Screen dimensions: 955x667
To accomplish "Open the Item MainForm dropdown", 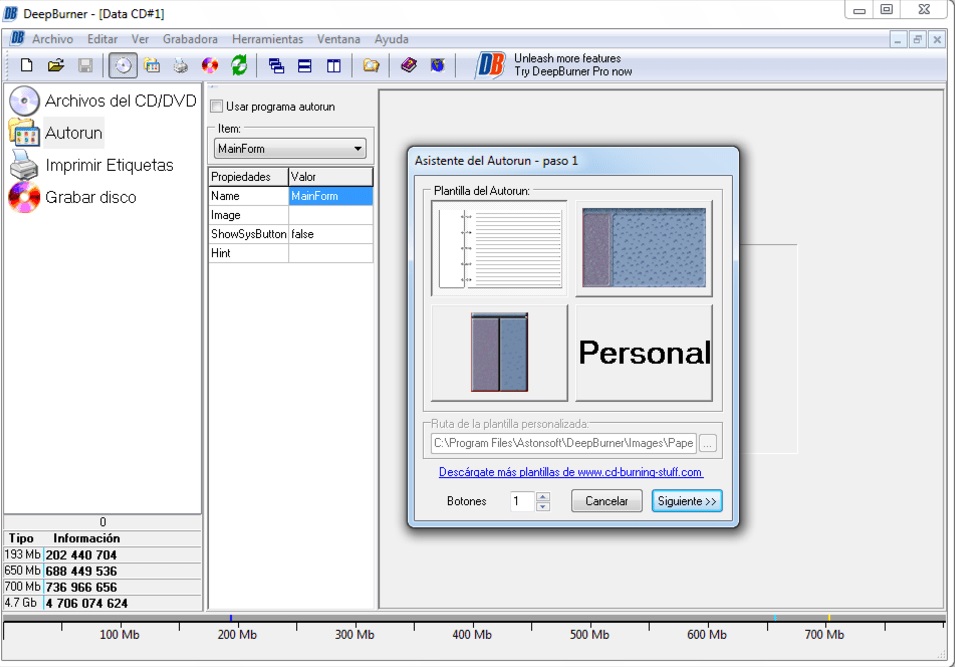I will 290,149.
